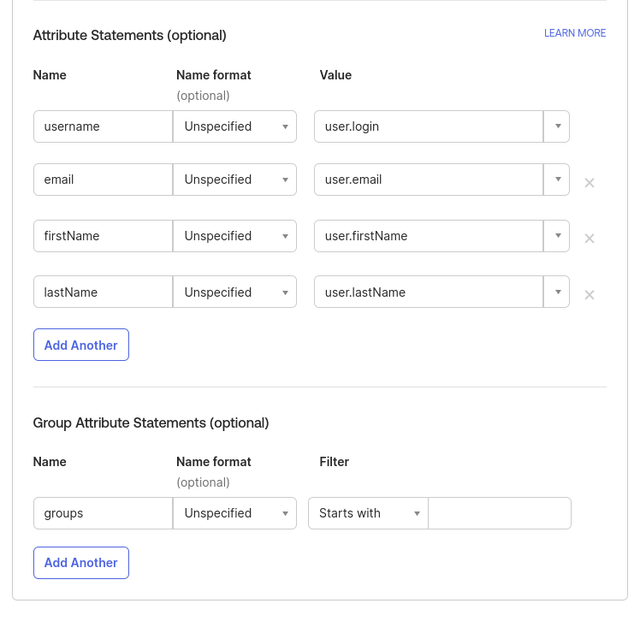Open the Starts with filter dropdown
640x620 pixels.
(368, 513)
